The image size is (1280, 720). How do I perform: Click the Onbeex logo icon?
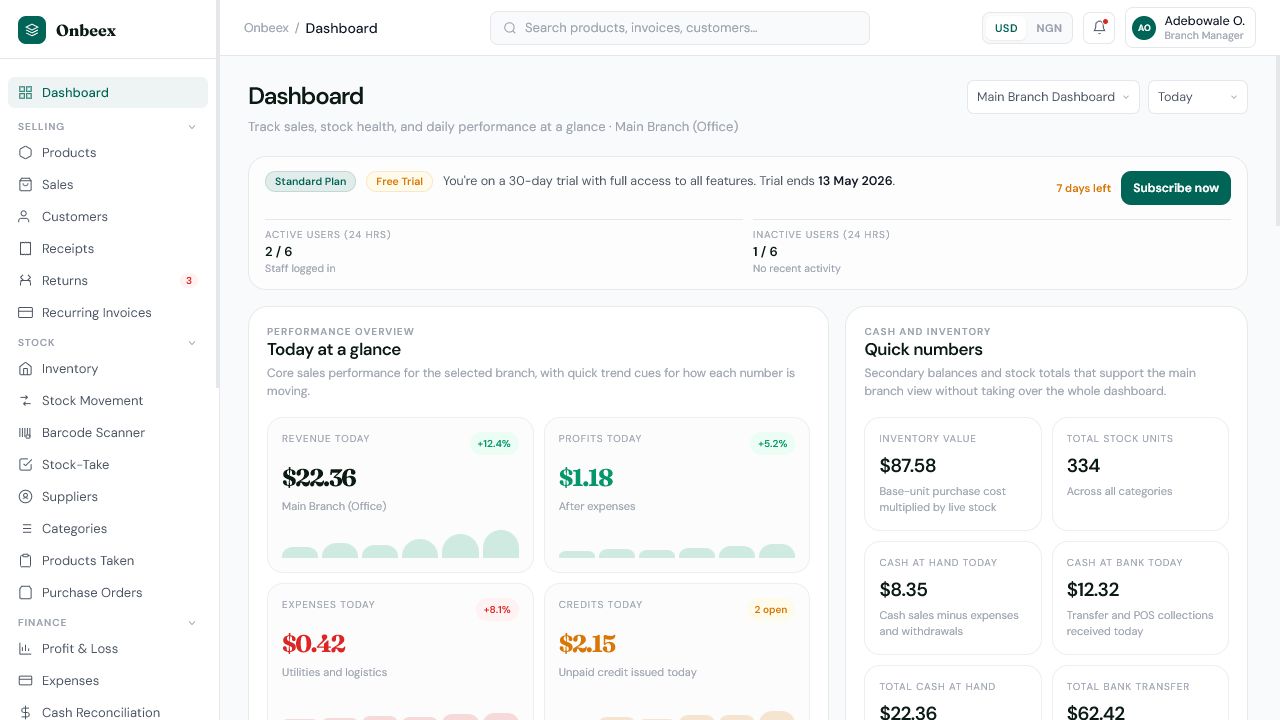tap(32, 30)
